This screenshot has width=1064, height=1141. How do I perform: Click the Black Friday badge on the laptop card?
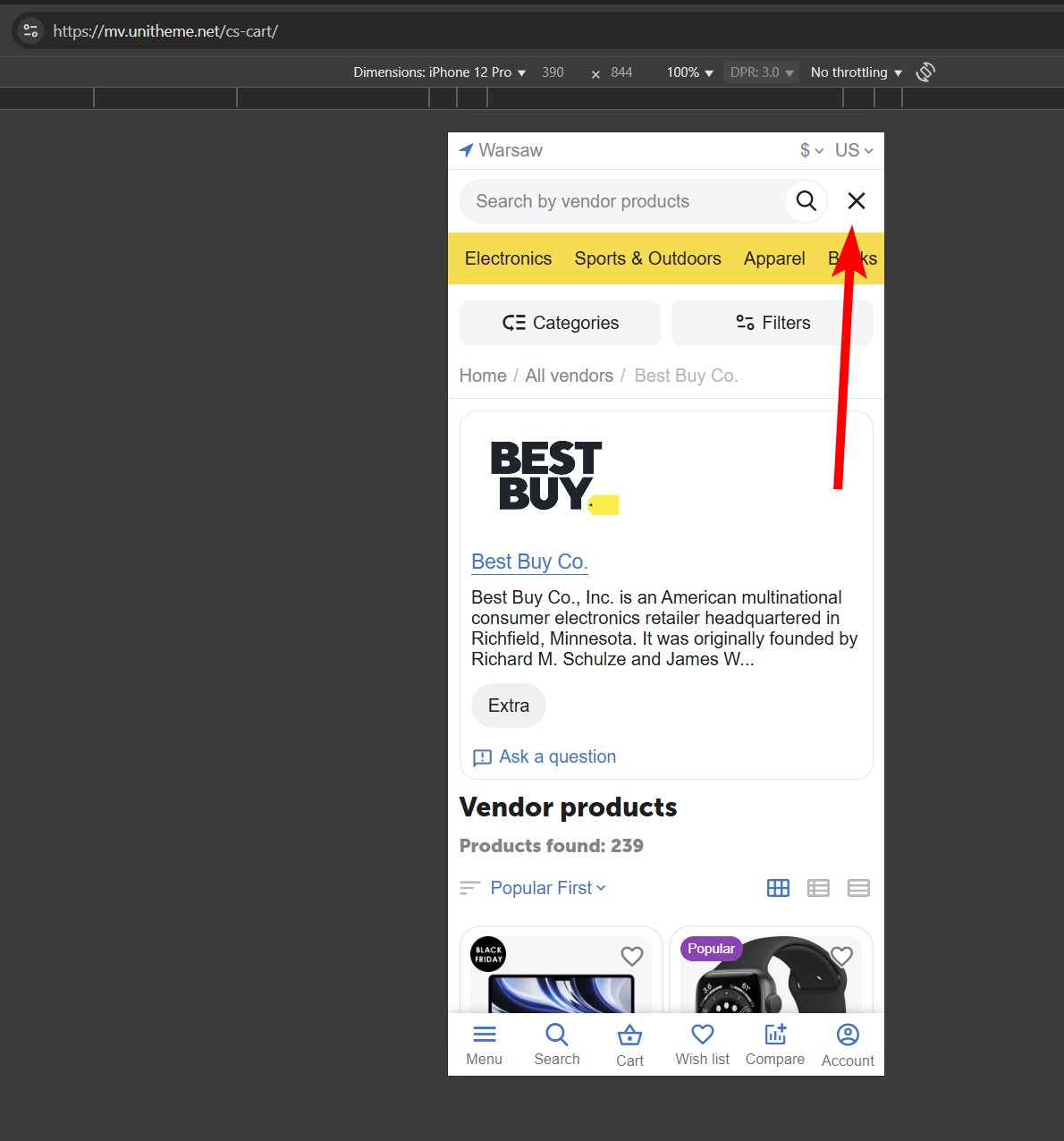[488, 954]
